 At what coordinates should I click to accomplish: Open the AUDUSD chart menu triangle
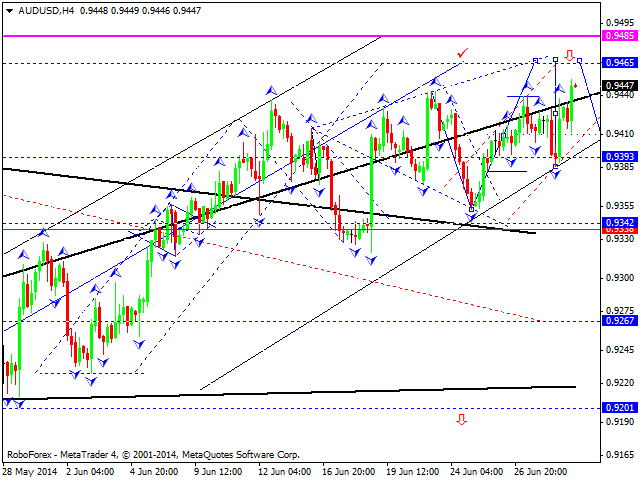coord(9,11)
